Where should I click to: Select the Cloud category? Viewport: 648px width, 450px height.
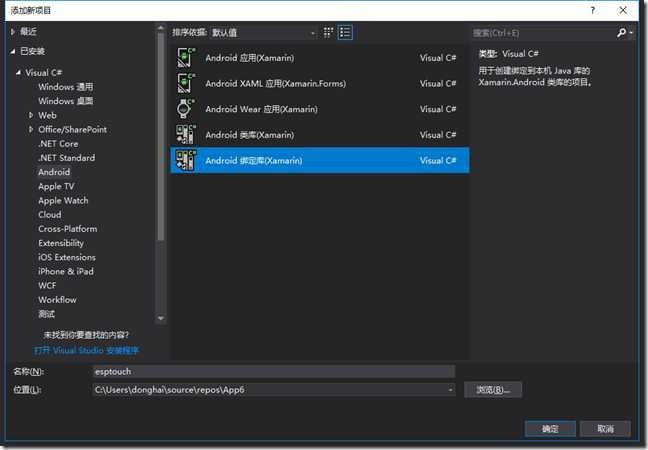50,214
